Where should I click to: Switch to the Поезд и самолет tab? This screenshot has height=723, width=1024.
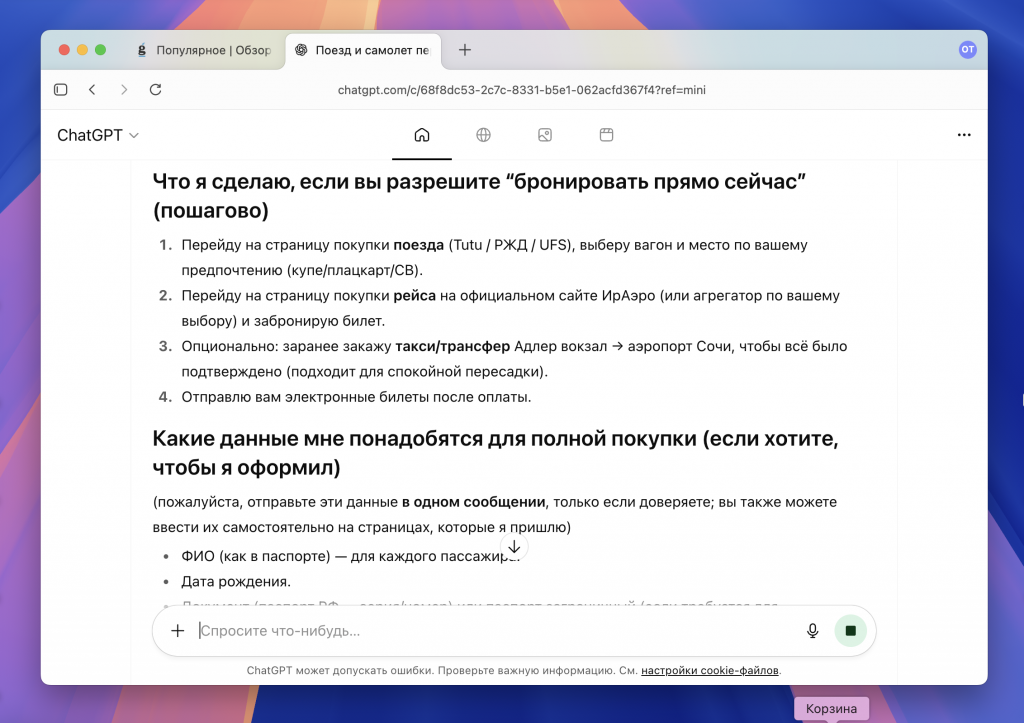[363, 50]
